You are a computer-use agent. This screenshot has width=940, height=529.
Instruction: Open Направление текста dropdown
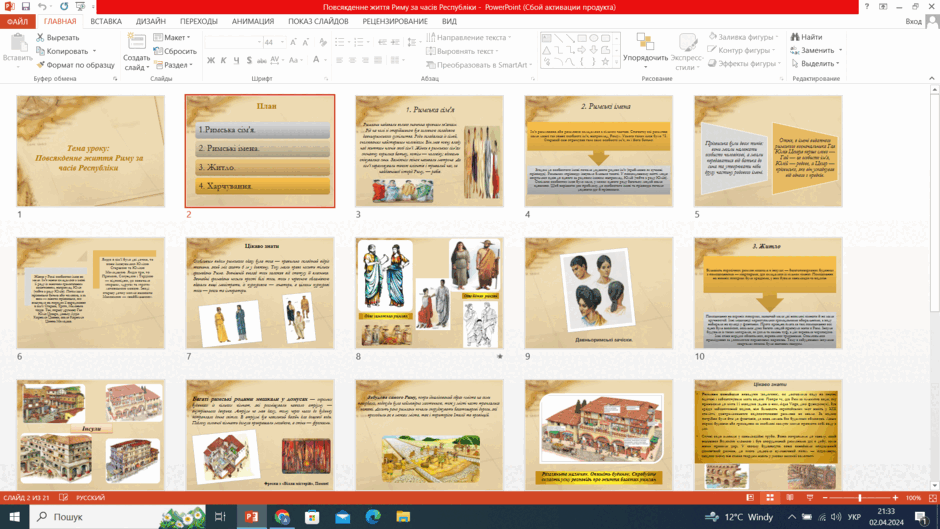pos(469,37)
